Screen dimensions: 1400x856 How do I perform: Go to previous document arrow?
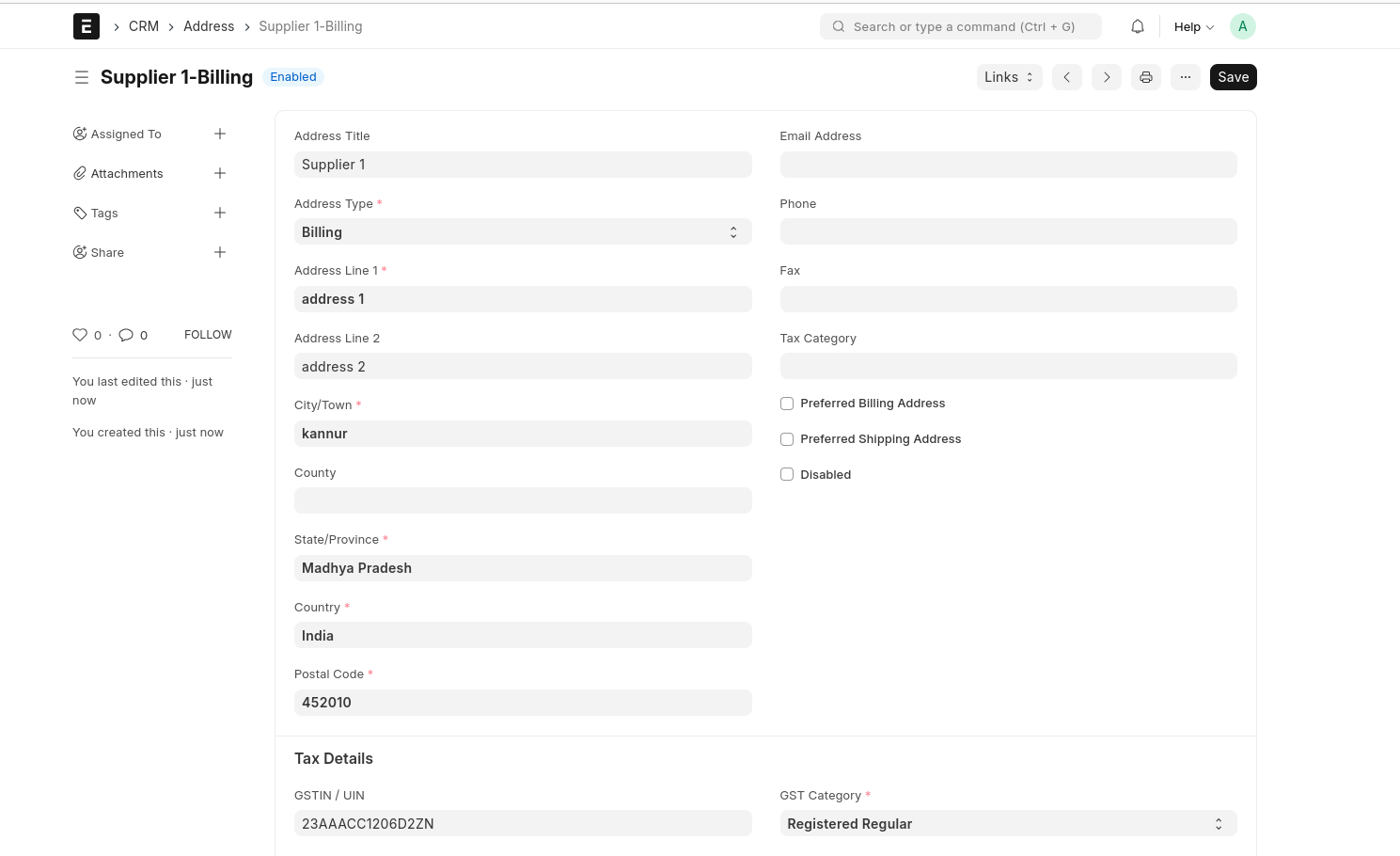click(x=1066, y=77)
